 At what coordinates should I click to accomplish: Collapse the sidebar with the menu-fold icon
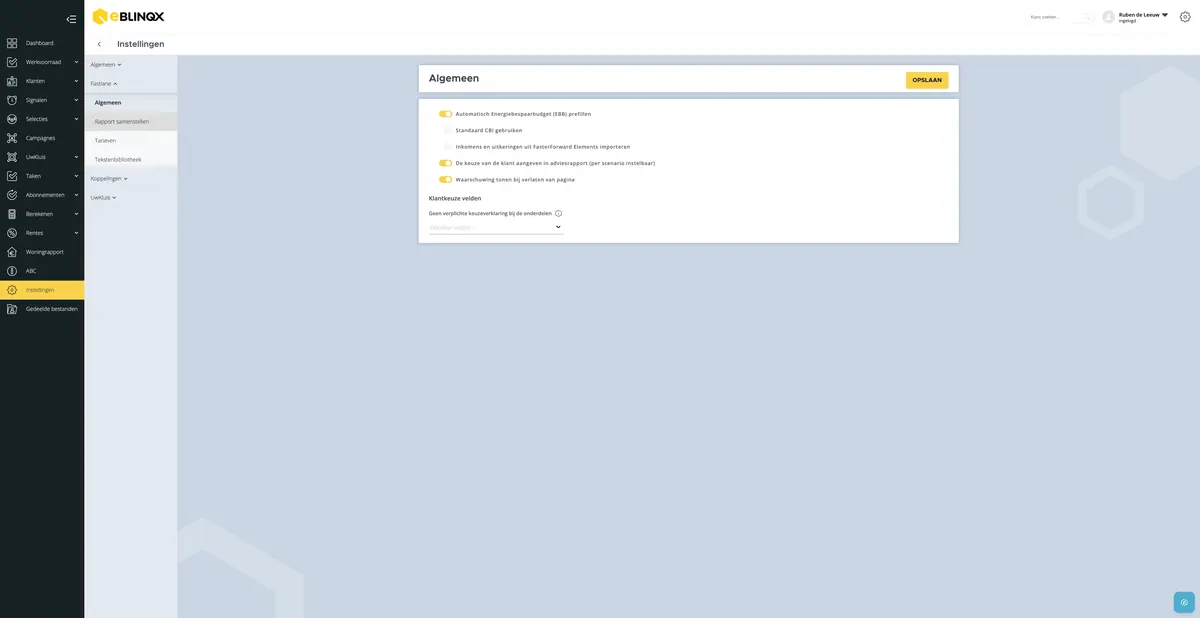coord(71,19)
